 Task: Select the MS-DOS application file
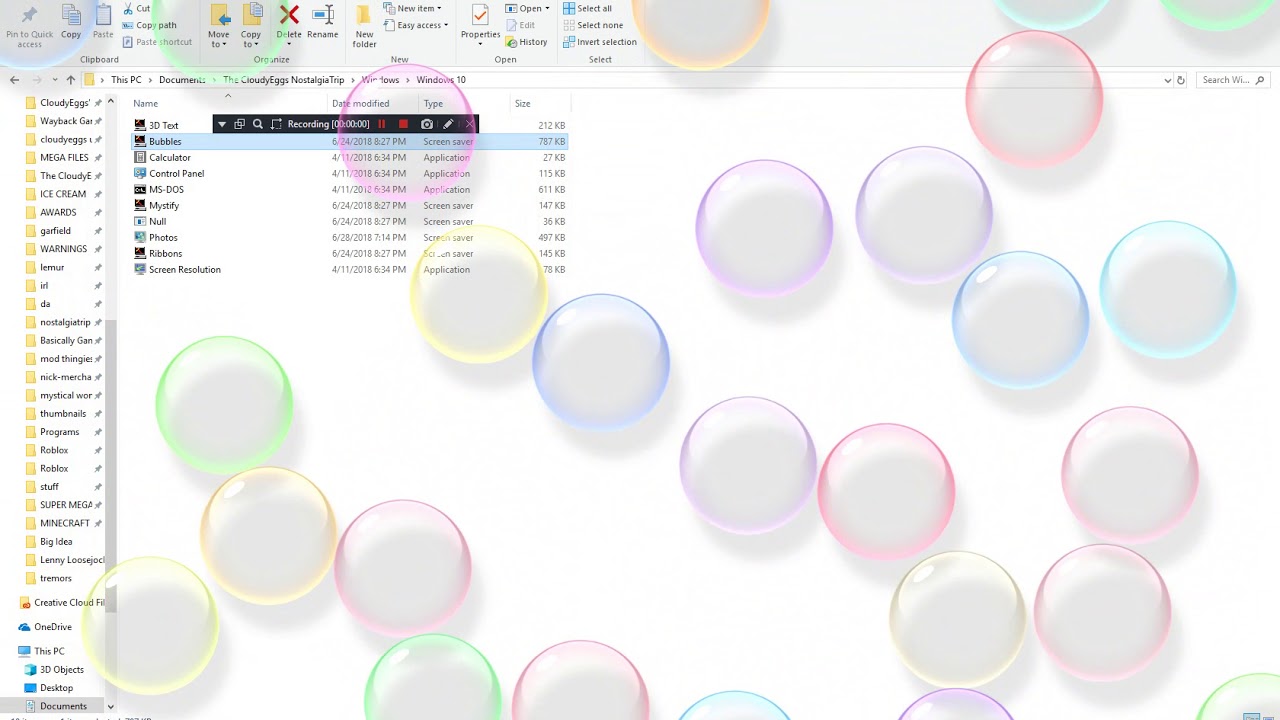click(350, 190)
